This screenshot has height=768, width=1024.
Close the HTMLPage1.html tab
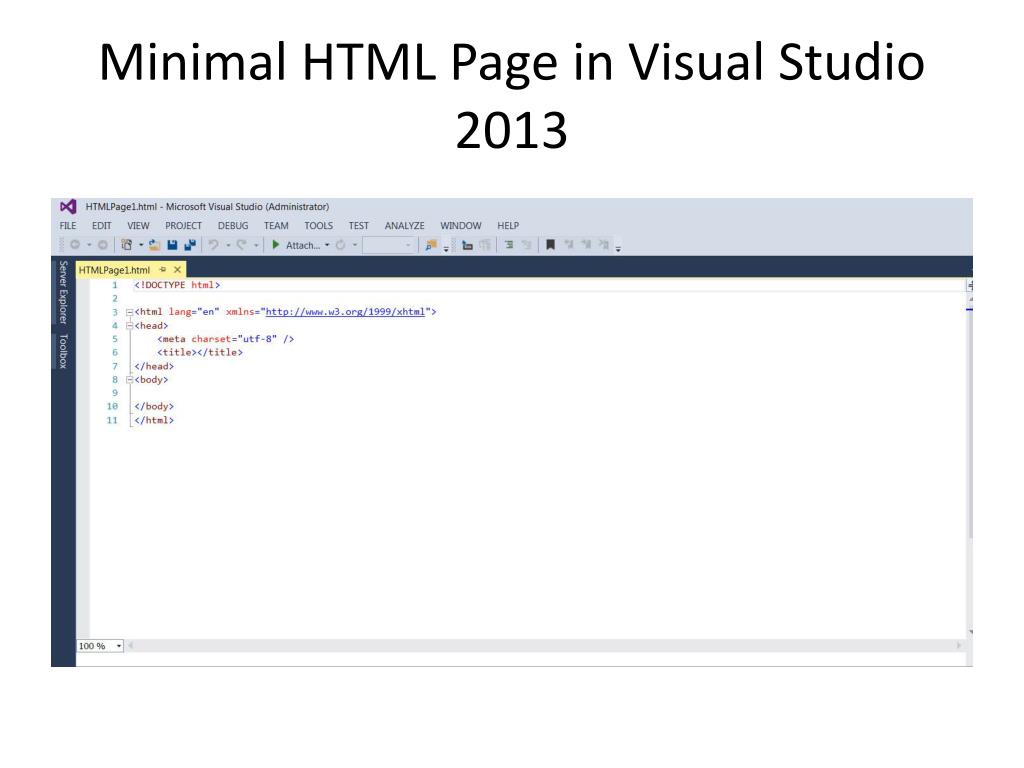[x=177, y=270]
